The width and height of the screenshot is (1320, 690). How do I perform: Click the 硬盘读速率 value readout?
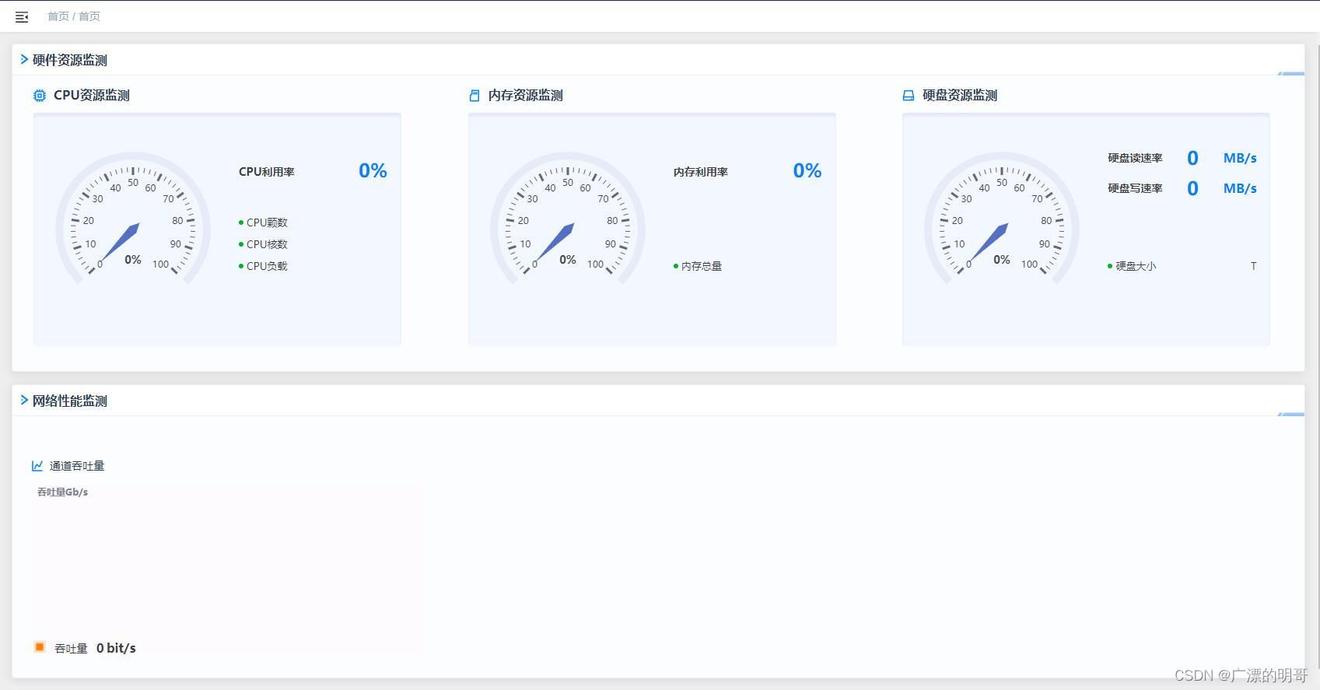[x=1192, y=159]
